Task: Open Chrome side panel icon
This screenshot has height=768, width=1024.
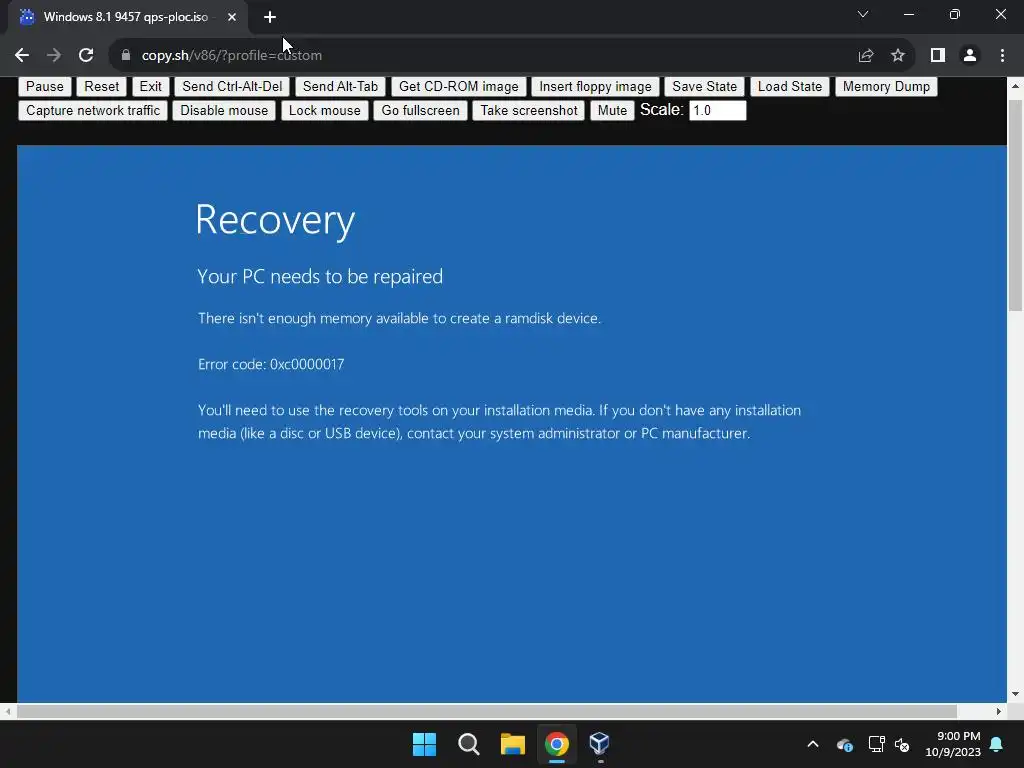Action: coord(938,56)
